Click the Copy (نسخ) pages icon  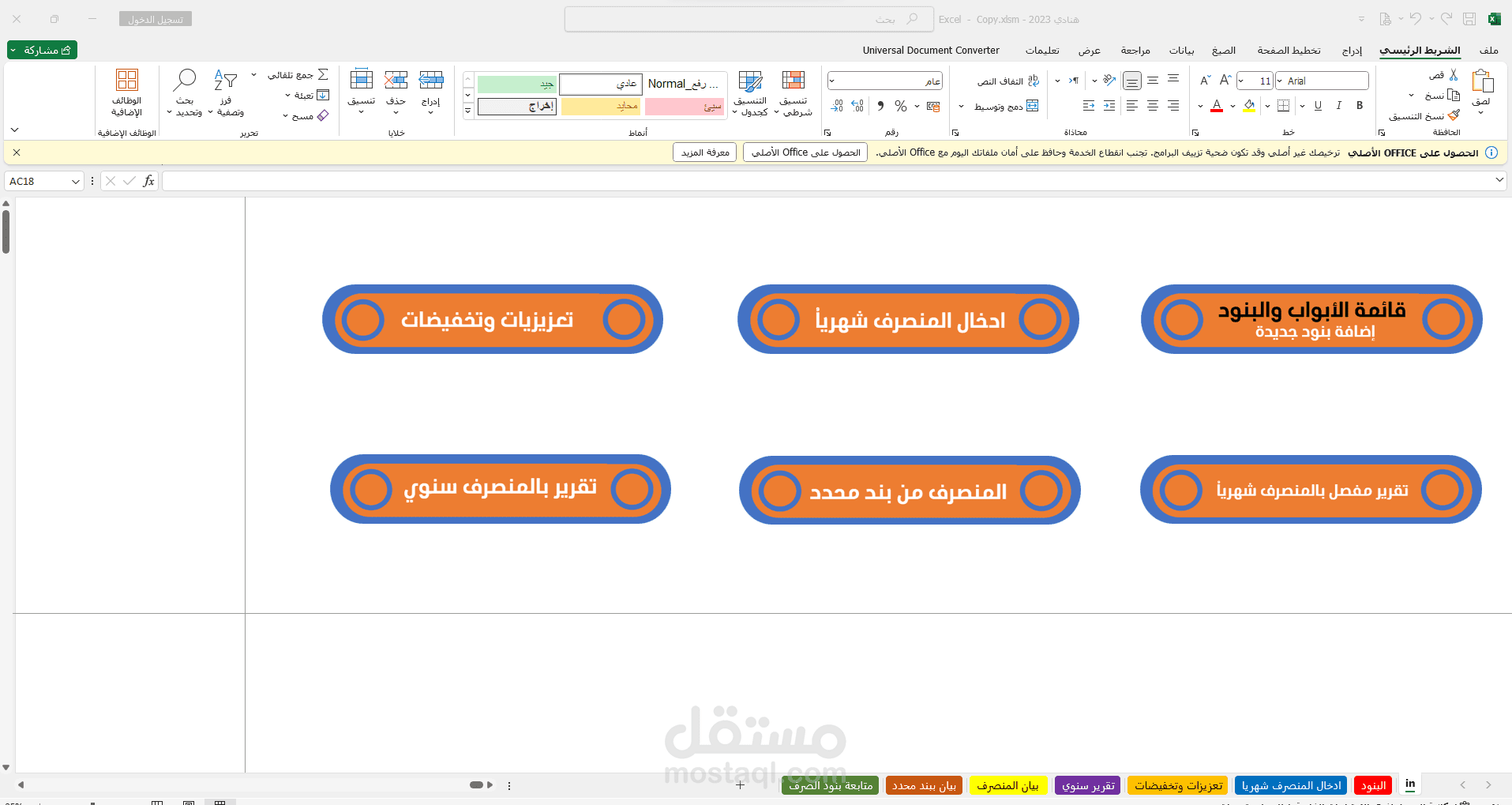1454,95
